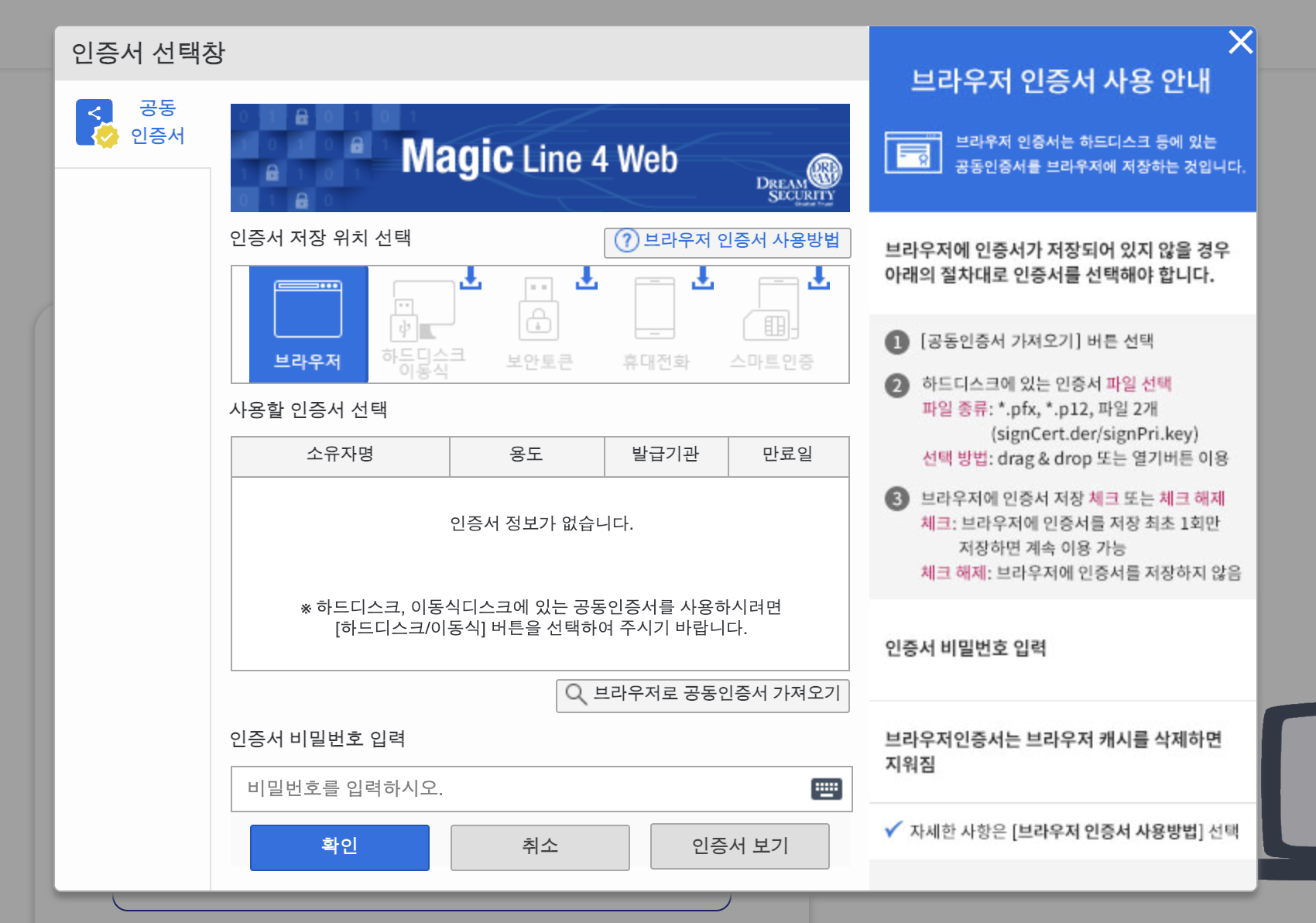Open 브라우저 인증서 사용방법 help
The image size is (1316, 923).
(727, 242)
